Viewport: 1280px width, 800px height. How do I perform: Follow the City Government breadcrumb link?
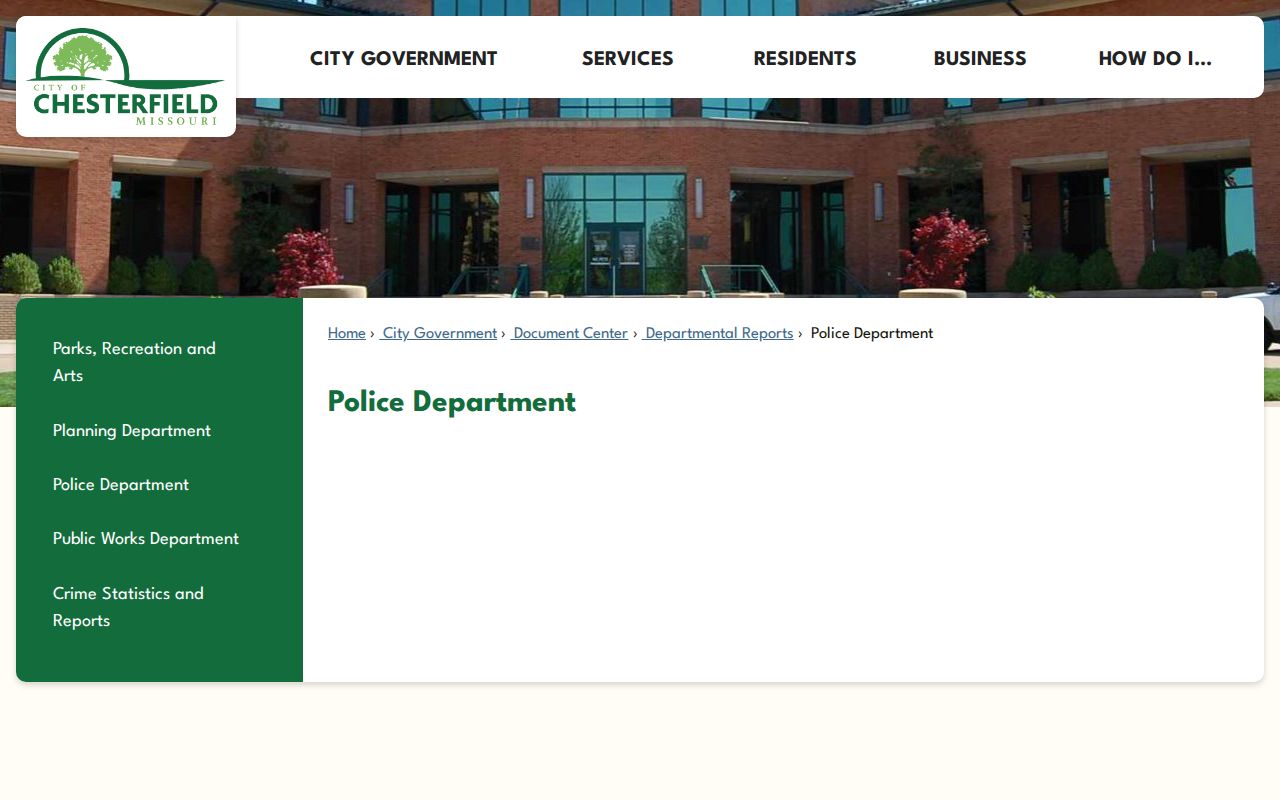pos(438,333)
